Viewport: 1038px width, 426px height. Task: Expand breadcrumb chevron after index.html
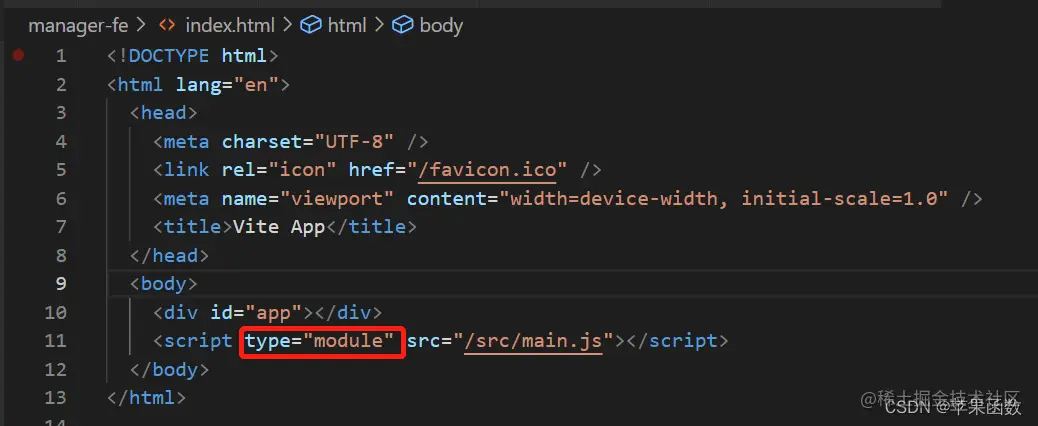click(x=287, y=26)
